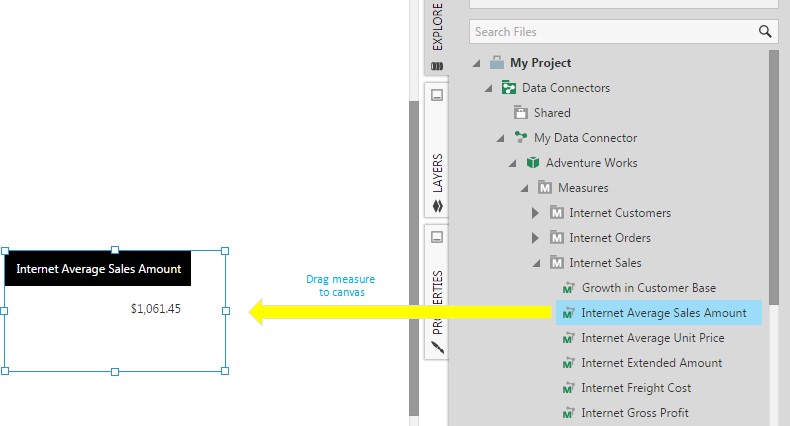
Task: Select the Internet Customers label
Action: point(620,212)
